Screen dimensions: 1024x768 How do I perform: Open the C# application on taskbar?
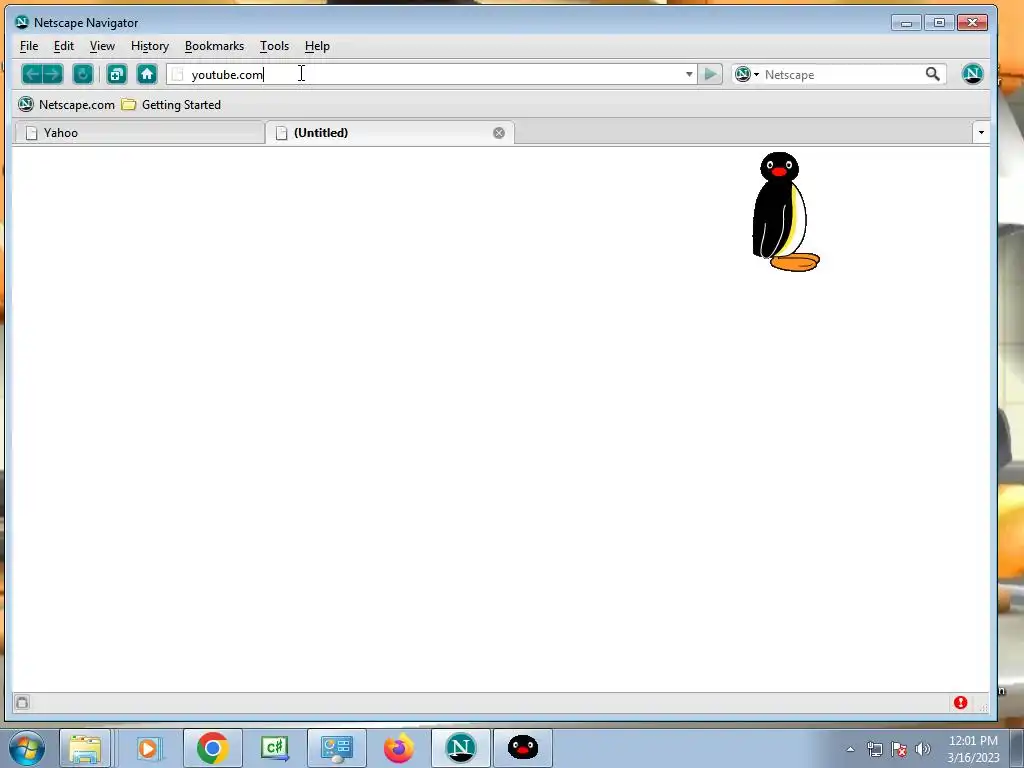pos(274,748)
